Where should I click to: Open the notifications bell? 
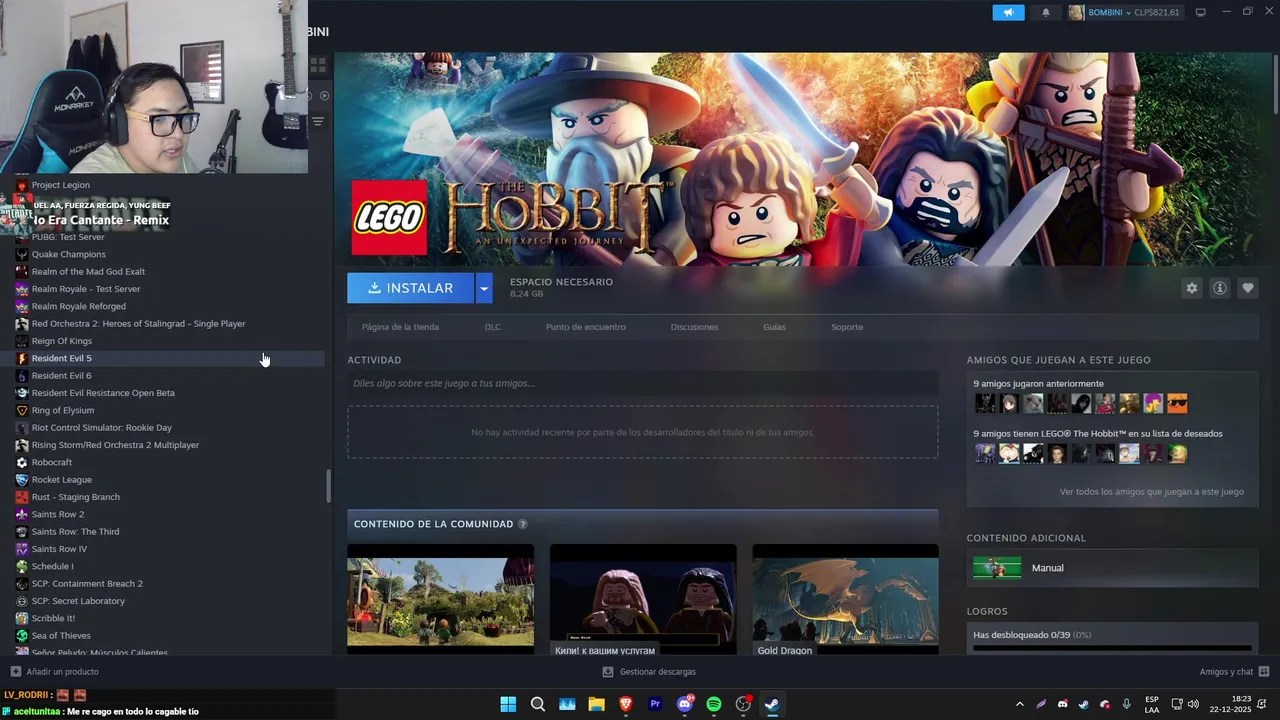1046,12
